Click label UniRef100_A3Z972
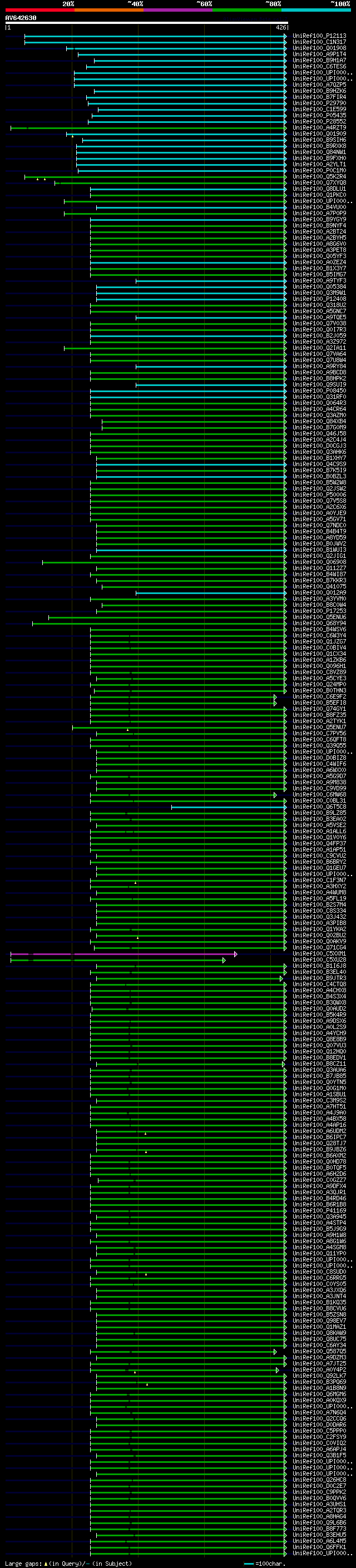 pyautogui.click(x=319, y=342)
